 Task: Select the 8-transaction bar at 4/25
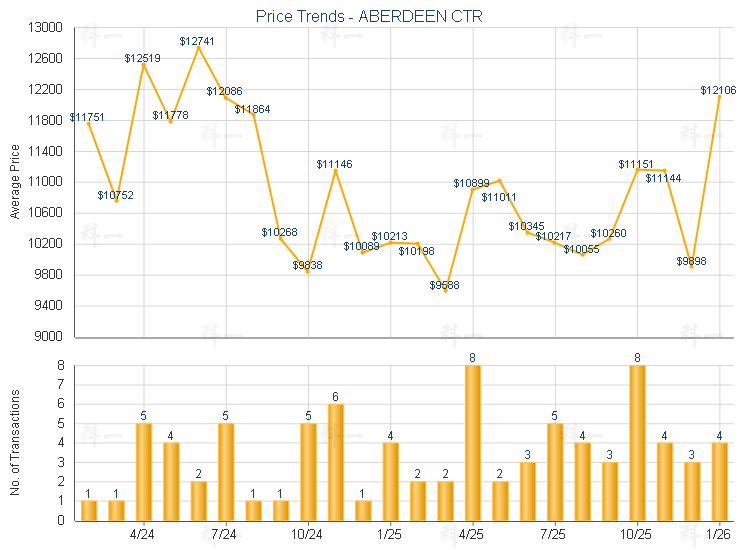pos(473,443)
